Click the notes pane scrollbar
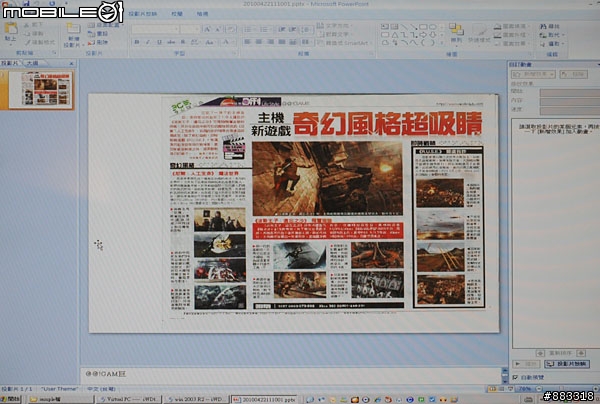600x404 pixels. [x=505, y=375]
